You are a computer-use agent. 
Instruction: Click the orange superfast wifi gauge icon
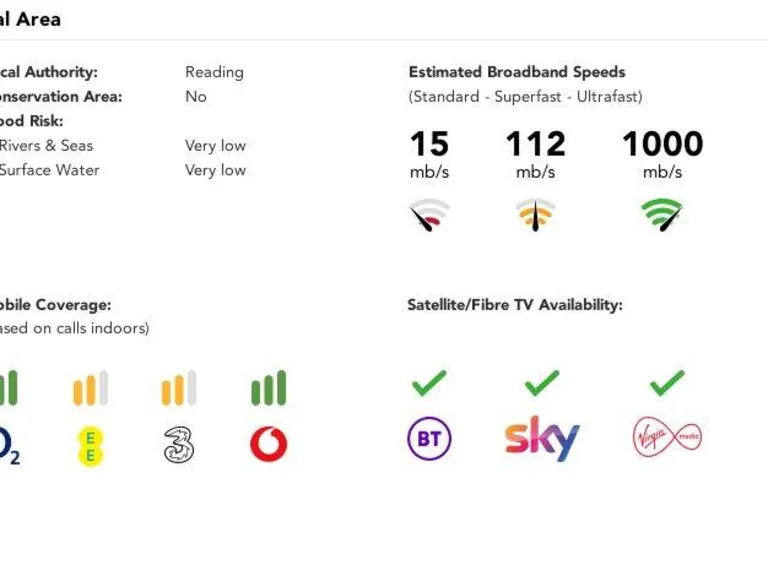click(x=535, y=214)
